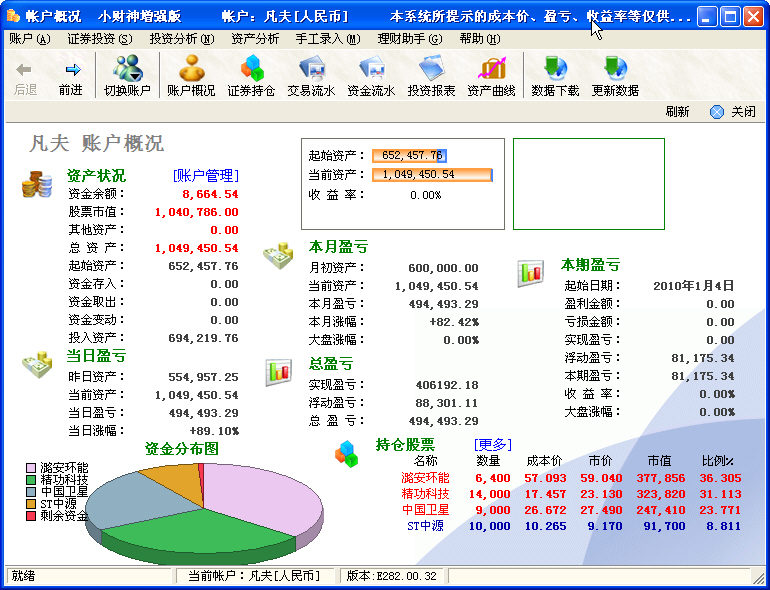
Task: Click the 潞安环能 pink legend swatch
Action: tap(31, 468)
